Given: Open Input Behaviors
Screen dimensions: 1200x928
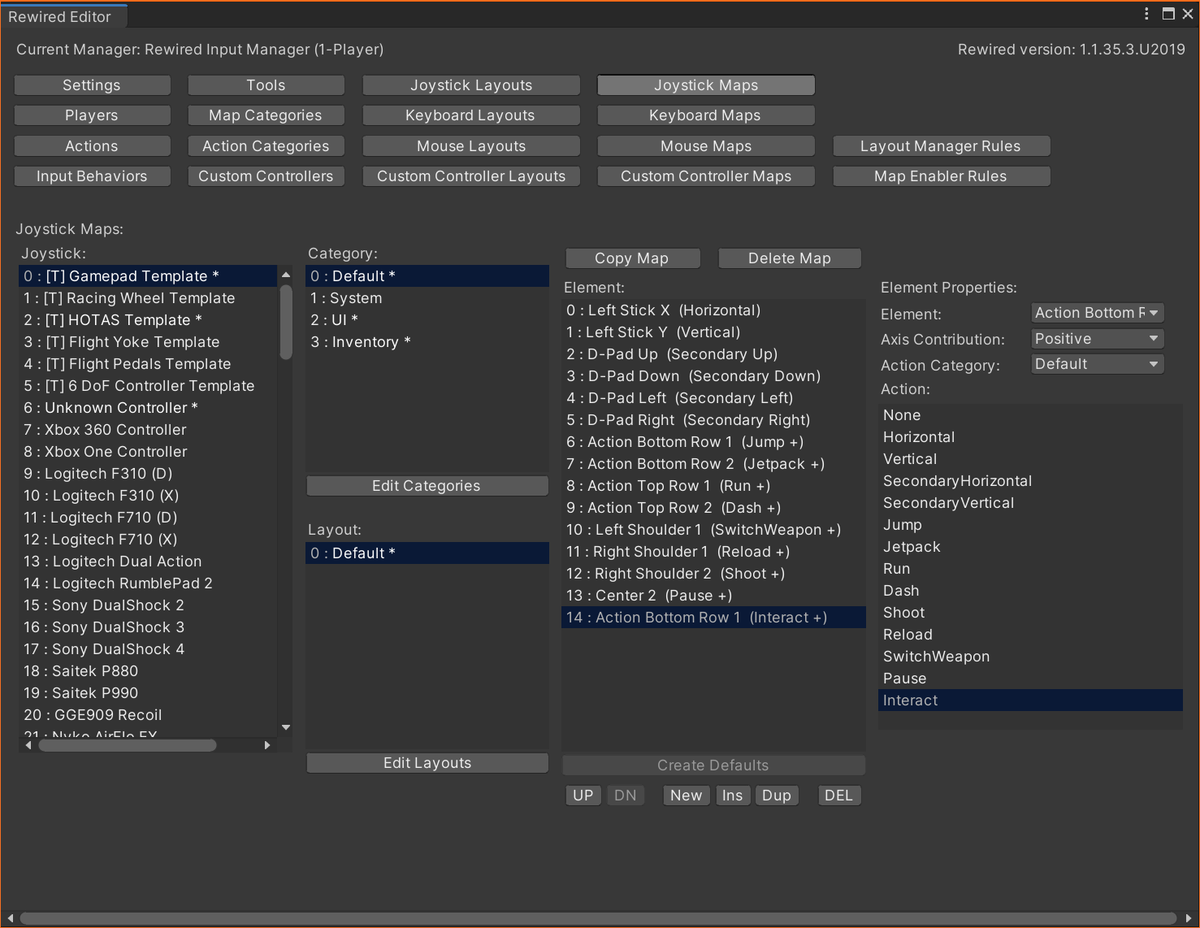Looking at the screenshot, I should pyautogui.click(x=92, y=176).
